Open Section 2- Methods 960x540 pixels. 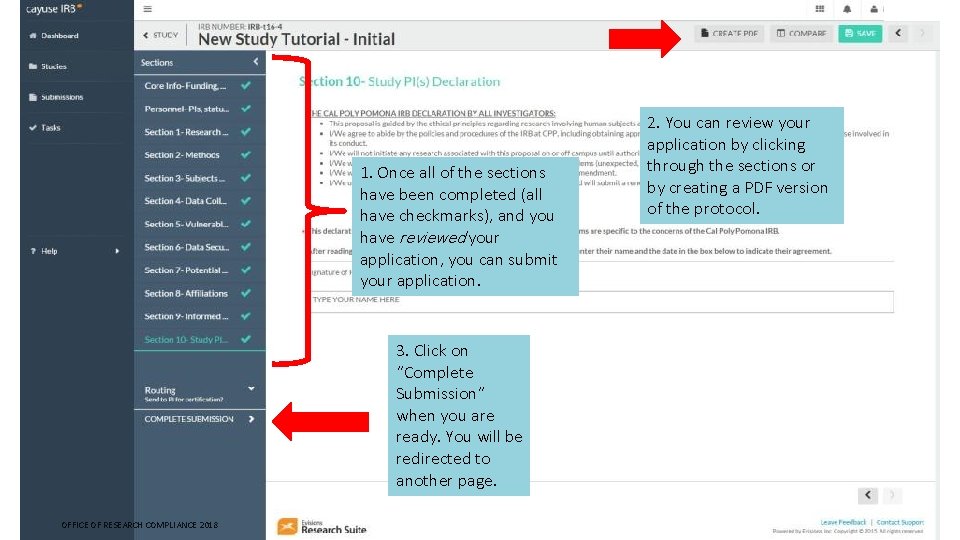coord(200,155)
